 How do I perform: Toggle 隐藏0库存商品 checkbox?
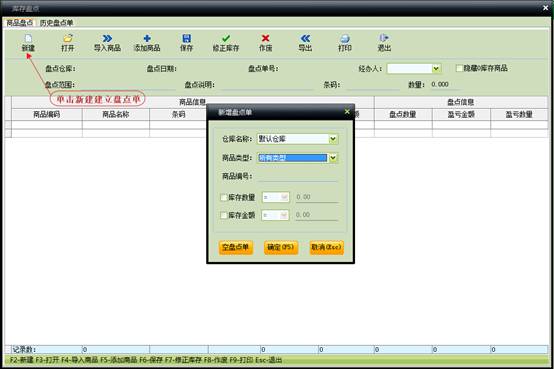(x=459, y=68)
